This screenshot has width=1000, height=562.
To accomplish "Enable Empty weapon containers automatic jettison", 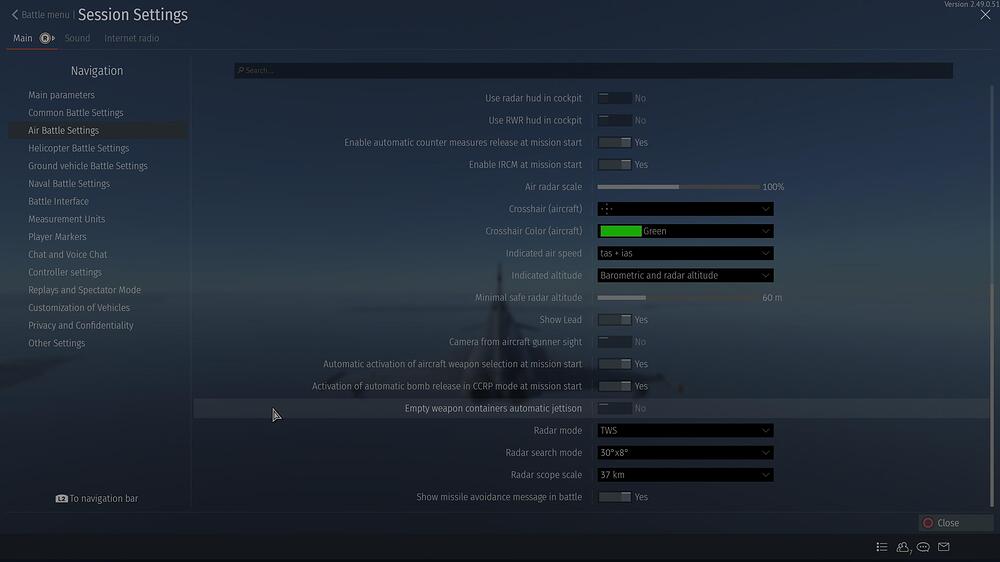I will (x=614, y=408).
